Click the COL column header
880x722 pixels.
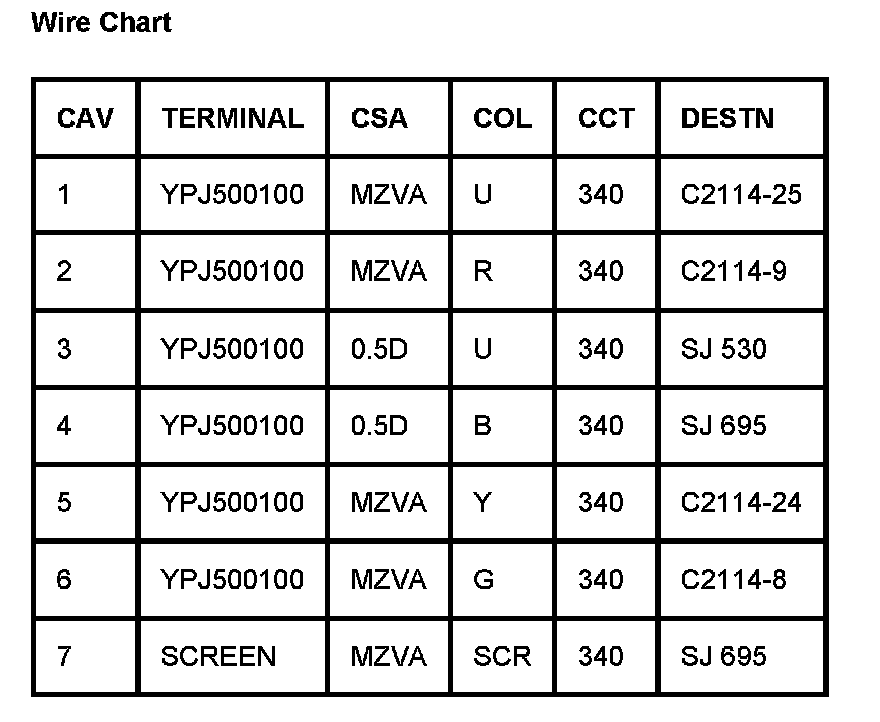click(x=502, y=118)
